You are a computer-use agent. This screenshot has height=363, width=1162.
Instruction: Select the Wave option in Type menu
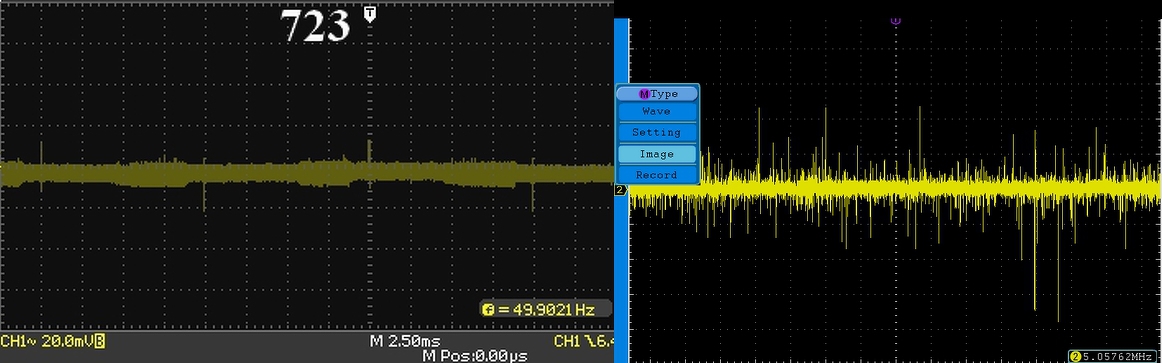tap(657, 111)
